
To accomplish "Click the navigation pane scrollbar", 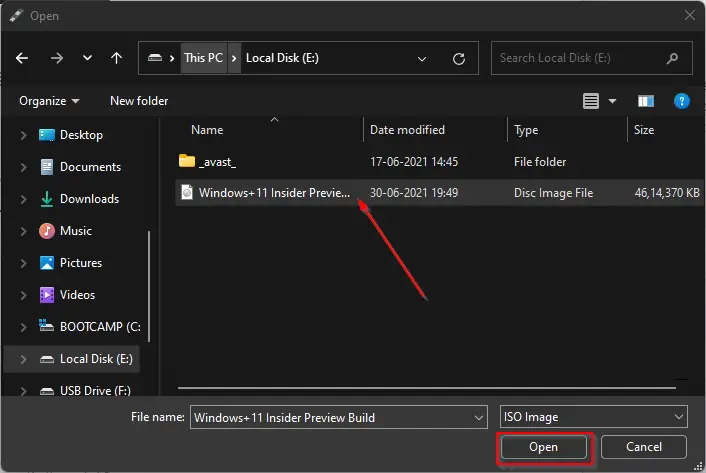I will 149,286.
